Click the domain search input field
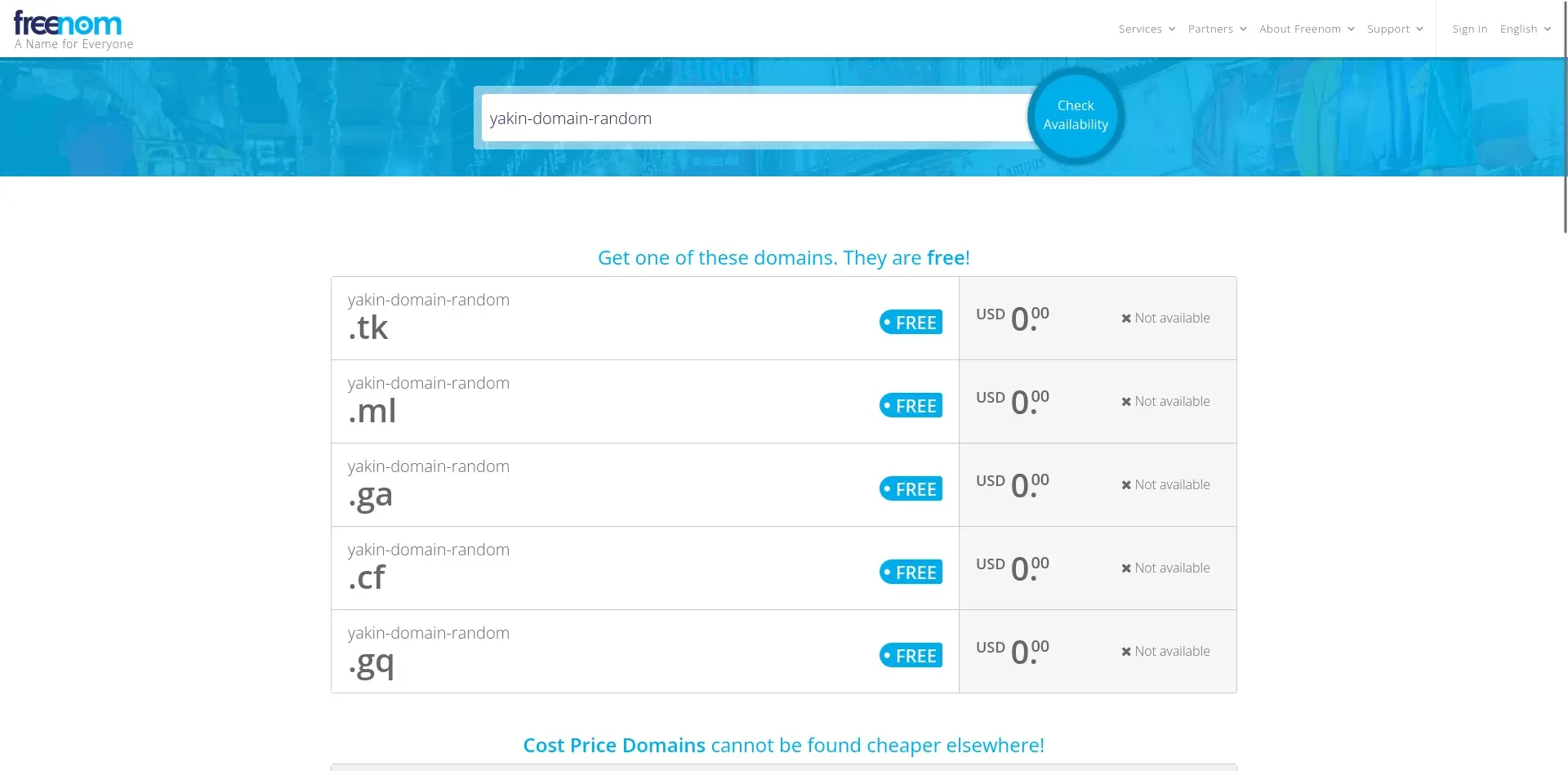Image resolution: width=1568 pixels, height=771 pixels. tap(755, 118)
